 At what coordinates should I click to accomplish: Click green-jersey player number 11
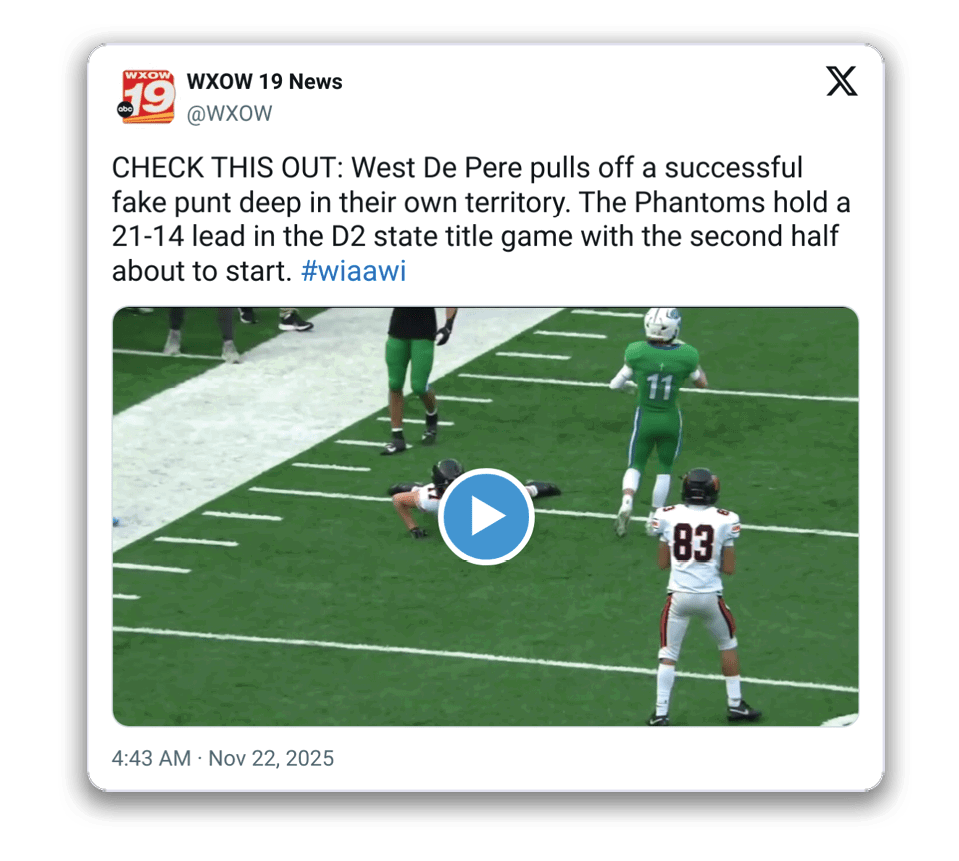[657, 416]
